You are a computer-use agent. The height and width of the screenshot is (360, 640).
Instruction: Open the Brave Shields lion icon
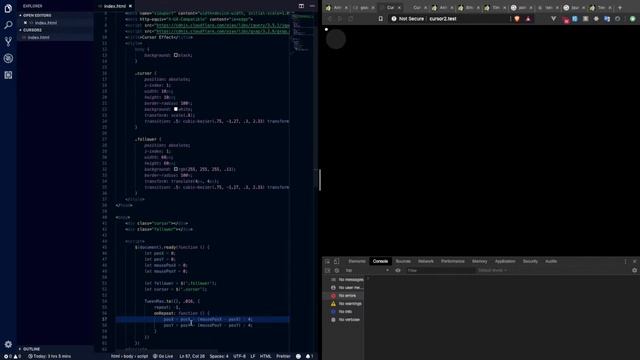click(517, 19)
